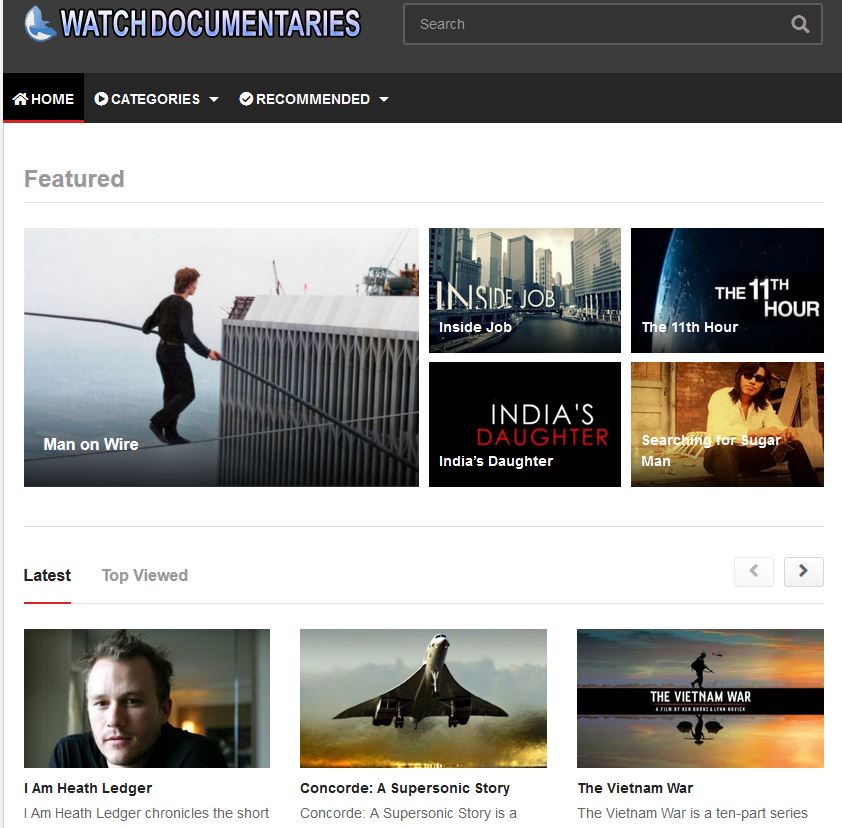
Task: Click Concorde: A Supersonic Story title link
Action: (x=405, y=788)
